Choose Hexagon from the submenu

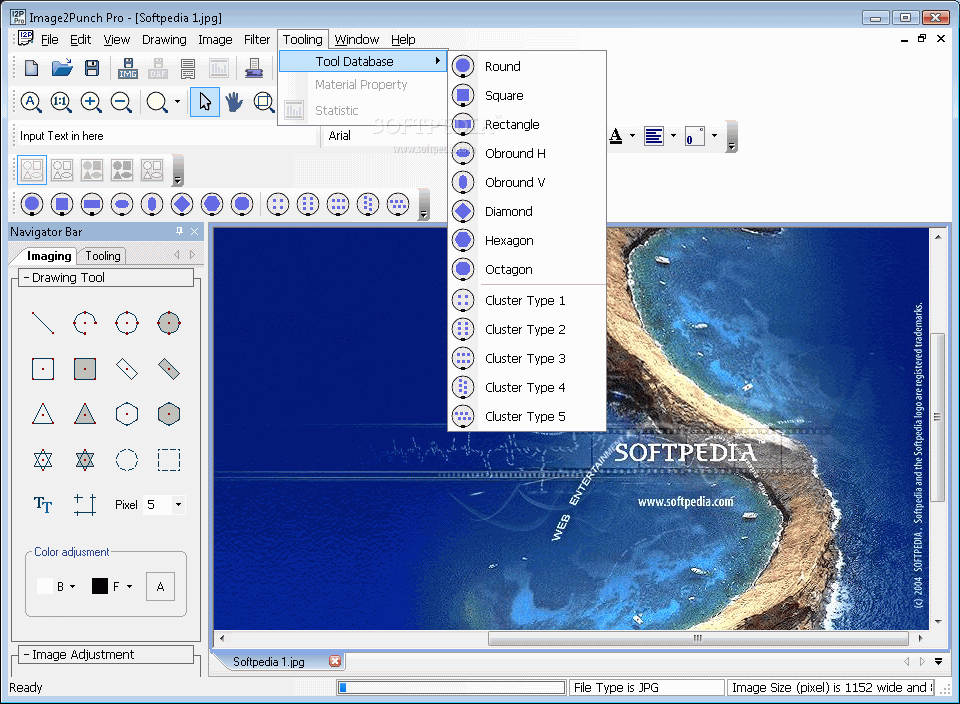(x=527, y=241)
